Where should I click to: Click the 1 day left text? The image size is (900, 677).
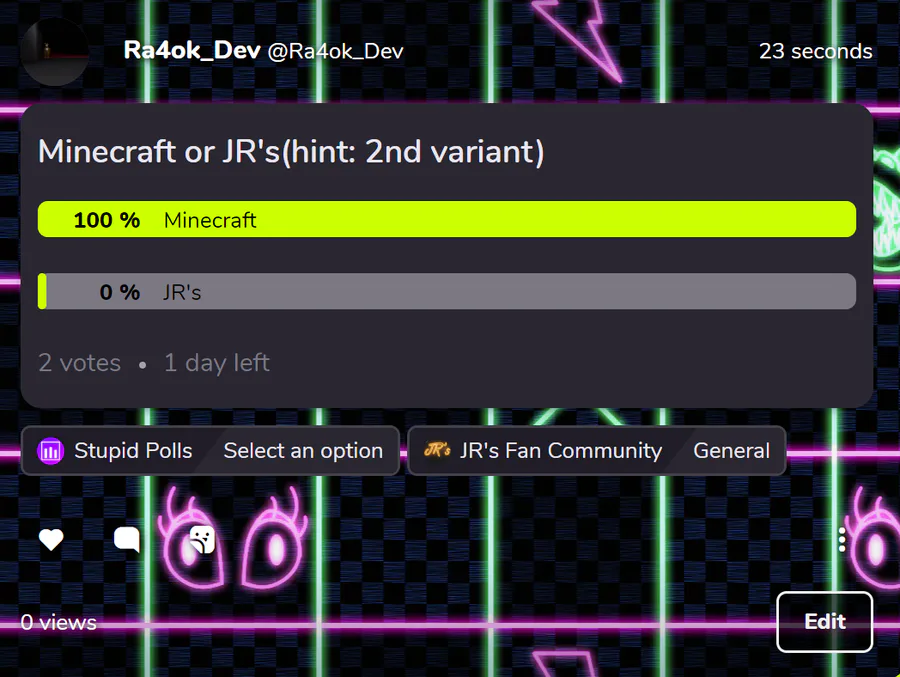tap(217, 363)
